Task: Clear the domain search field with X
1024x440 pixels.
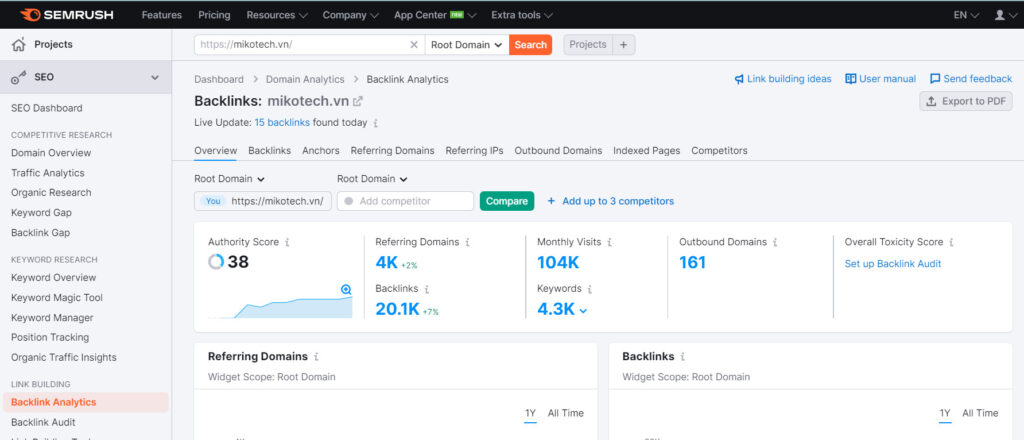Action: [x=413, y=44]
